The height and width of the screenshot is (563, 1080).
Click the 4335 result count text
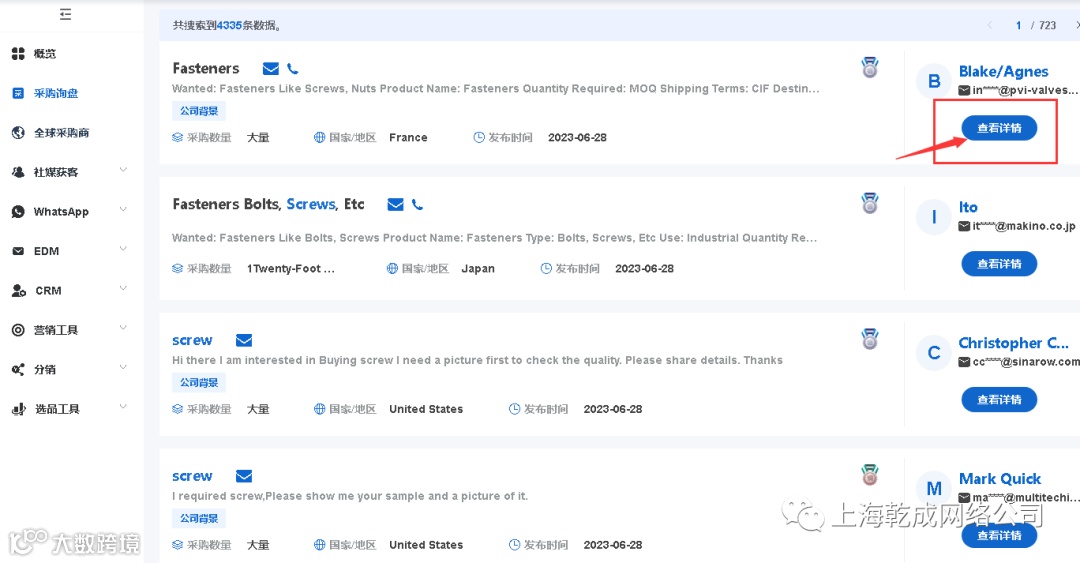[x=229, y=25]
